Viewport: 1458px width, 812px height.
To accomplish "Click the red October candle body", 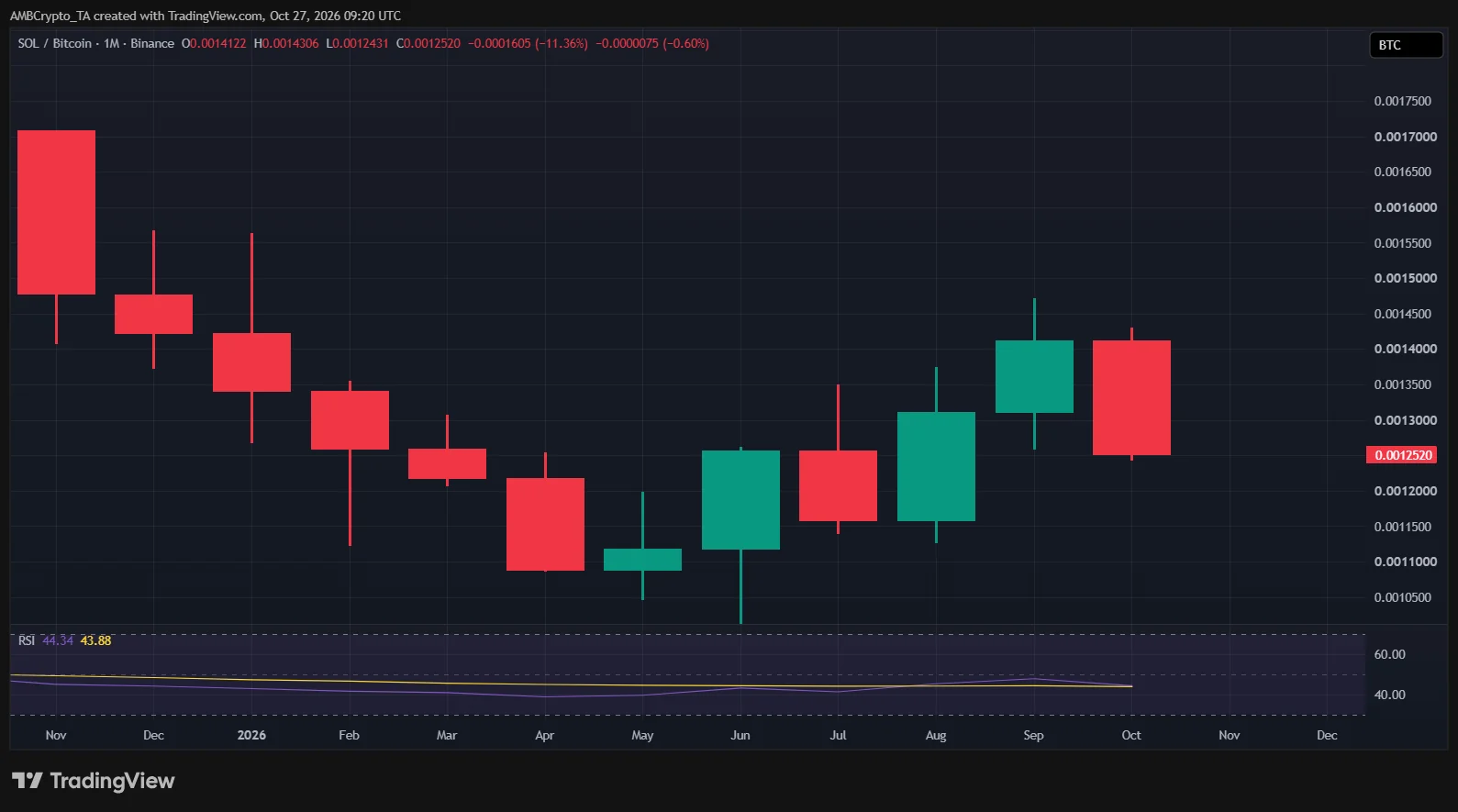I will tap(1131, 397).
